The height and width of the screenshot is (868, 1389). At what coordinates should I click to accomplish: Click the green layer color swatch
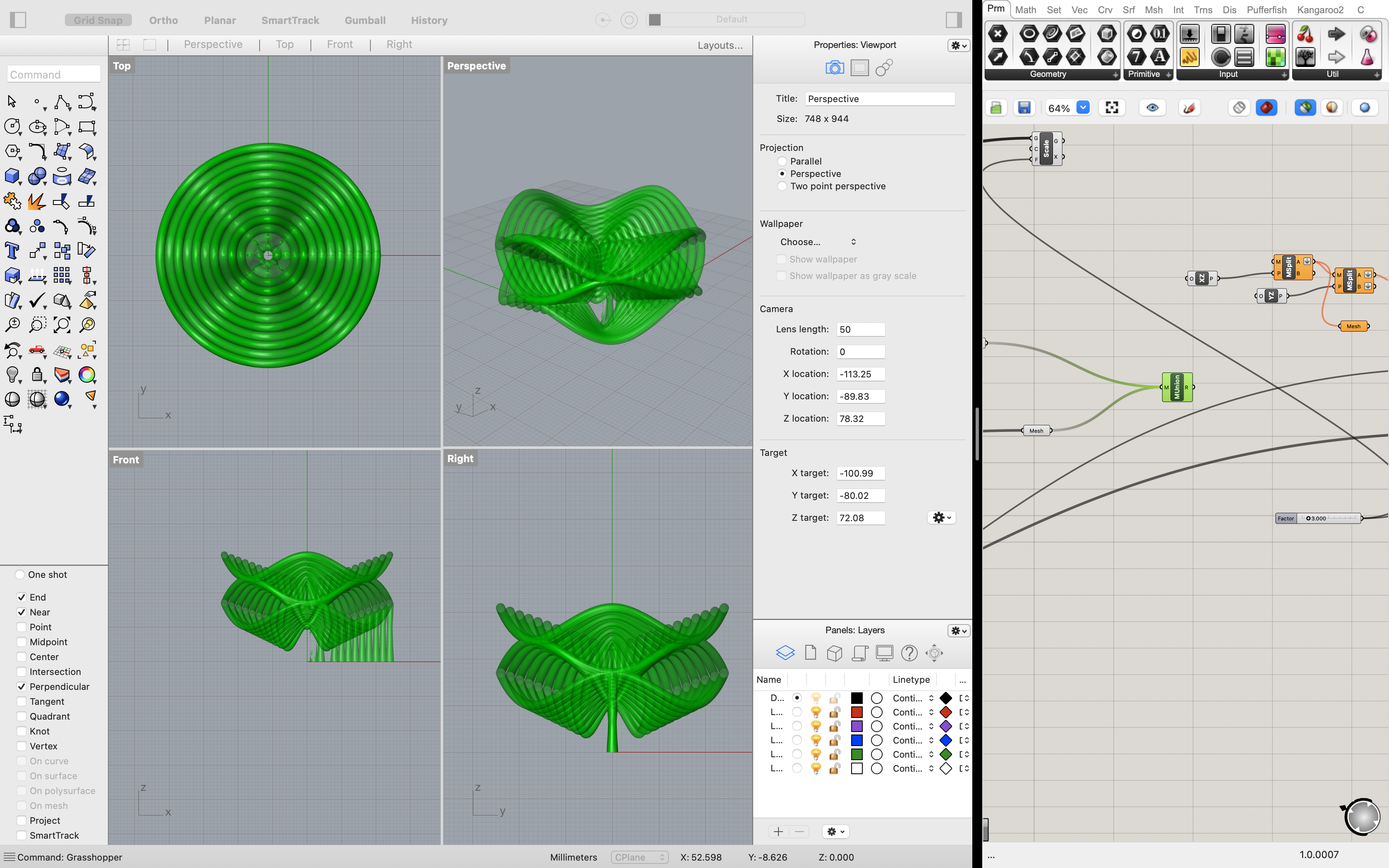coord(857,754)
